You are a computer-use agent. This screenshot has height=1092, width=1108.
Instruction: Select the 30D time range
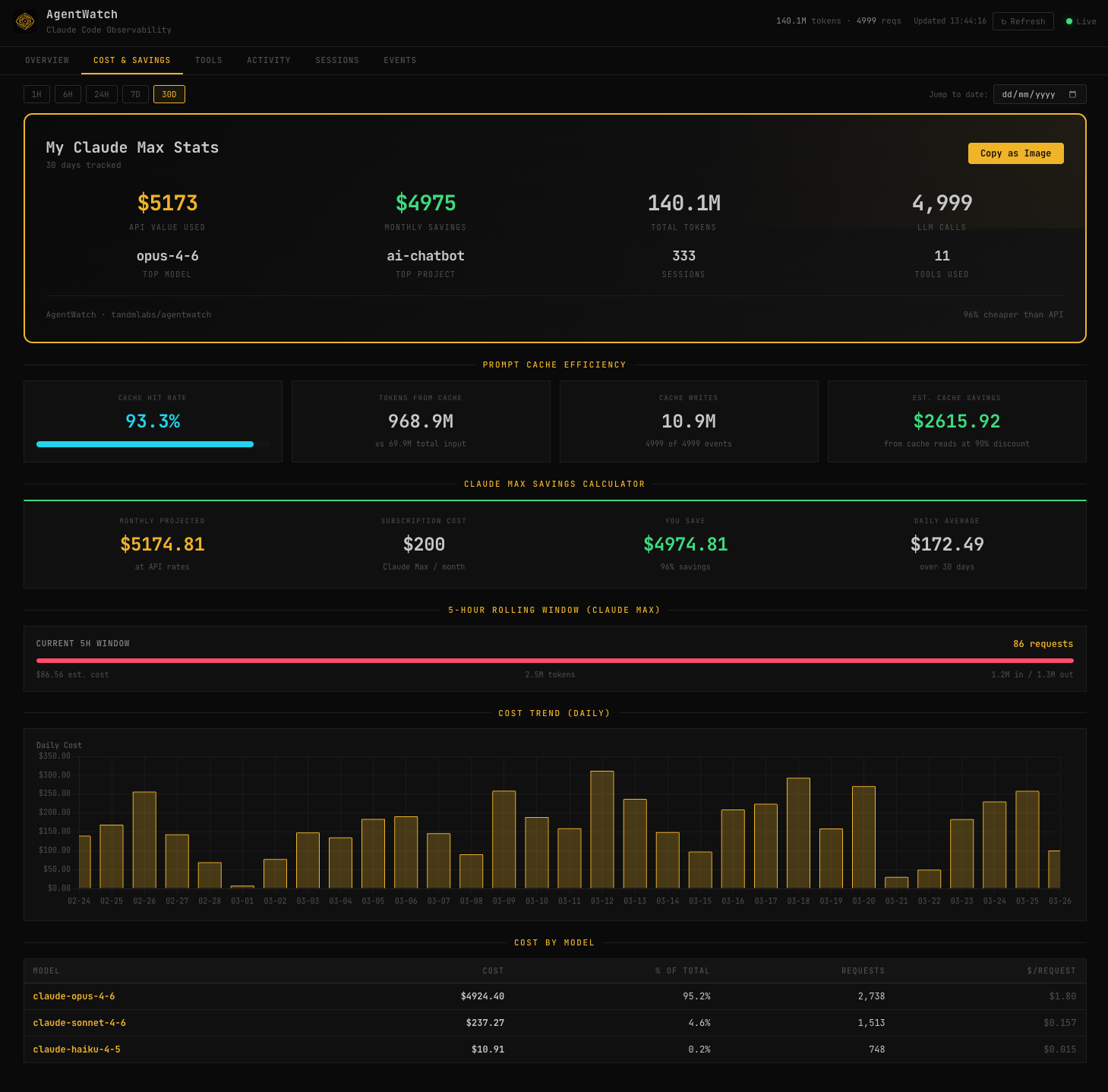pyautogui.click(x=169, y=94)
